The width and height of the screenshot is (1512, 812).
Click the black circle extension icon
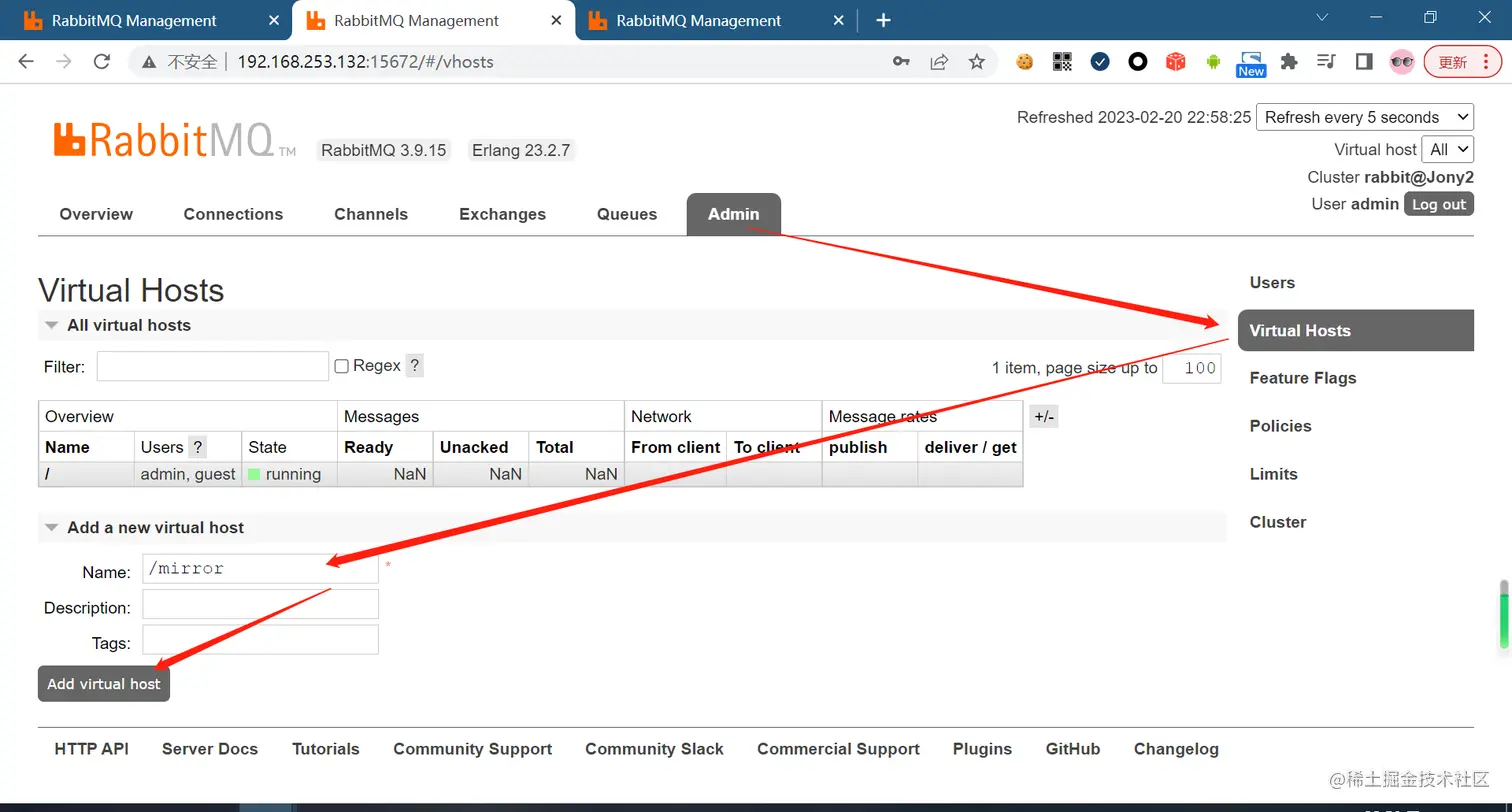[1138, 61]
